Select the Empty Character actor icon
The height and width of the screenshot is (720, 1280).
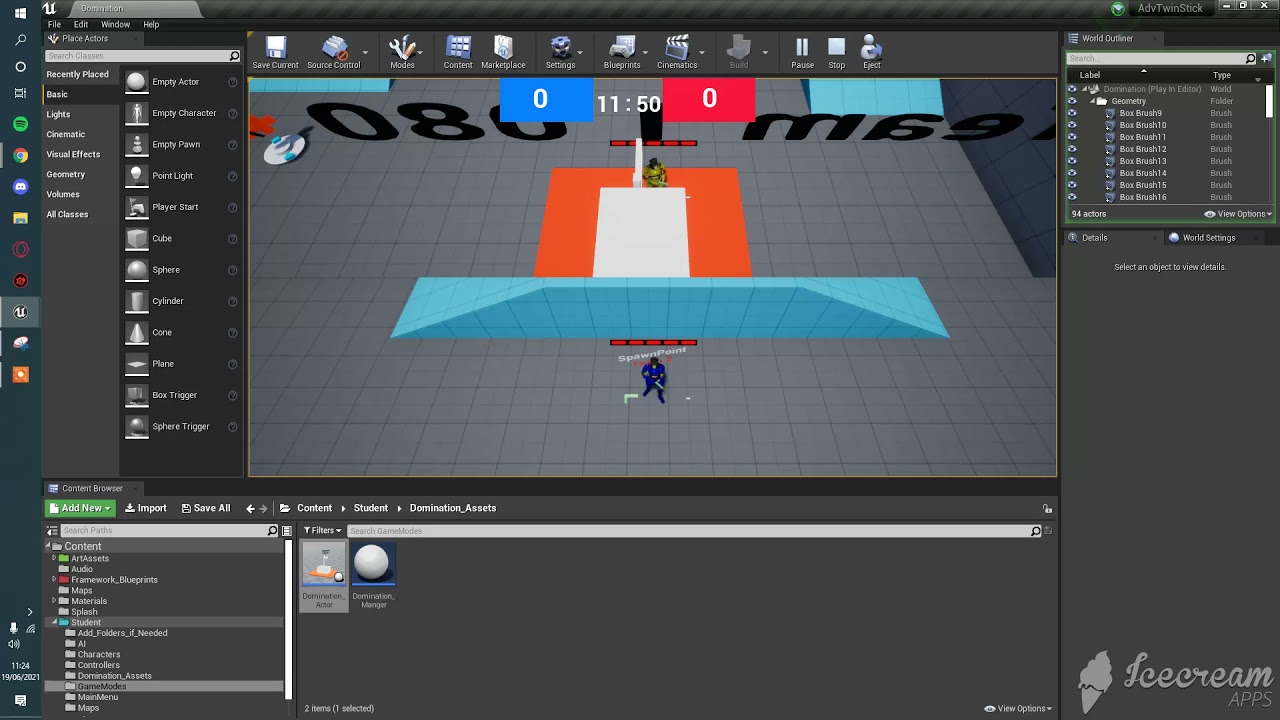coord(136,113)
